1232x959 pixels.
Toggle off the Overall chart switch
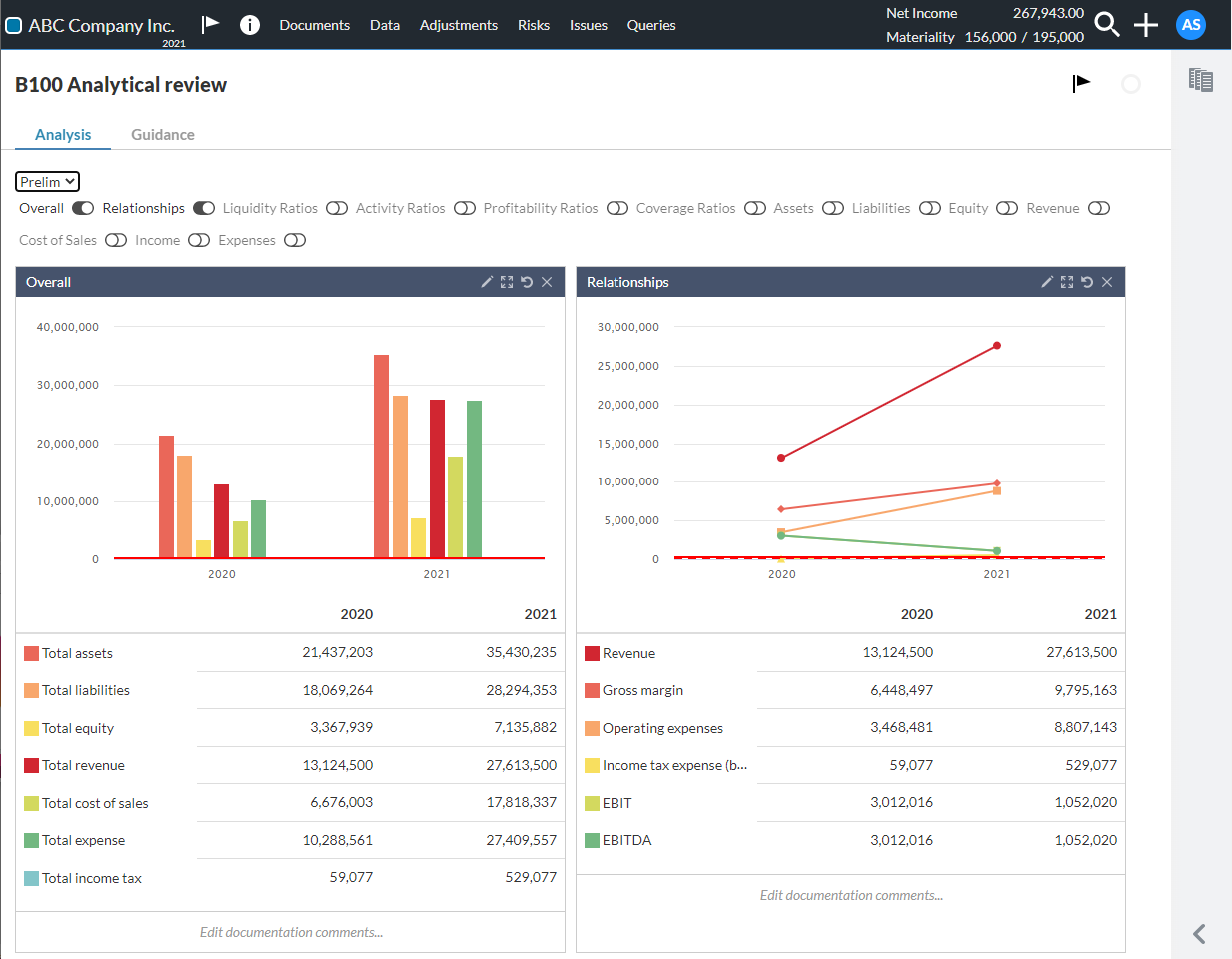83,208
